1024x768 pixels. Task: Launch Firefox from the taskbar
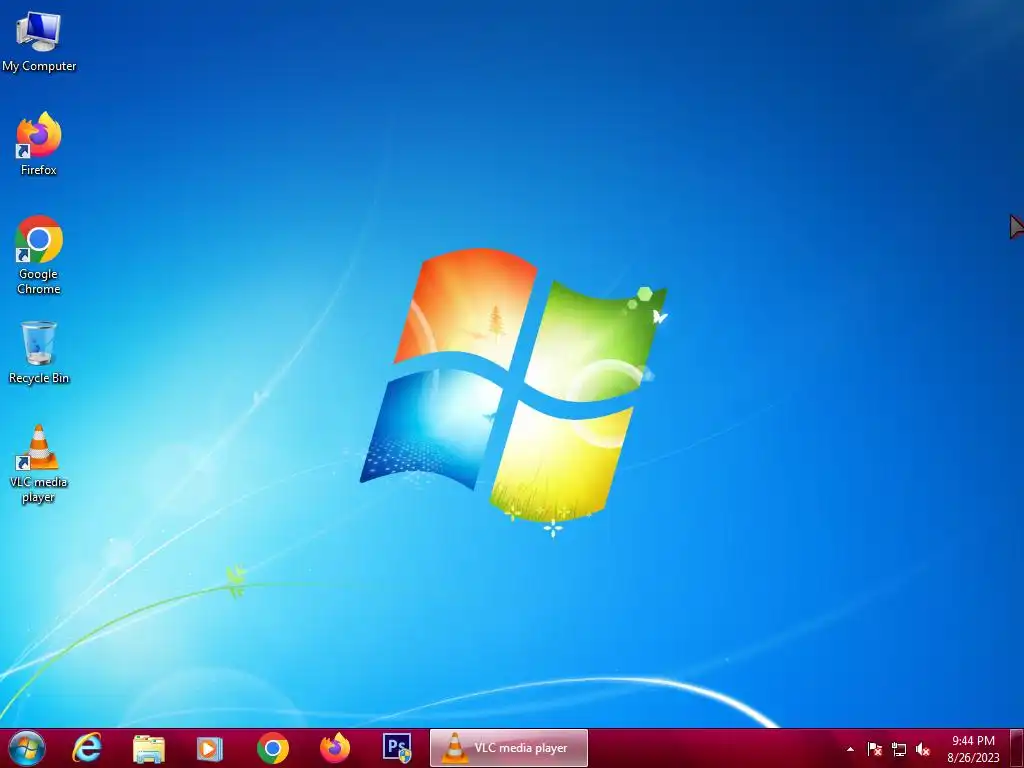click(x=335, y=748)
